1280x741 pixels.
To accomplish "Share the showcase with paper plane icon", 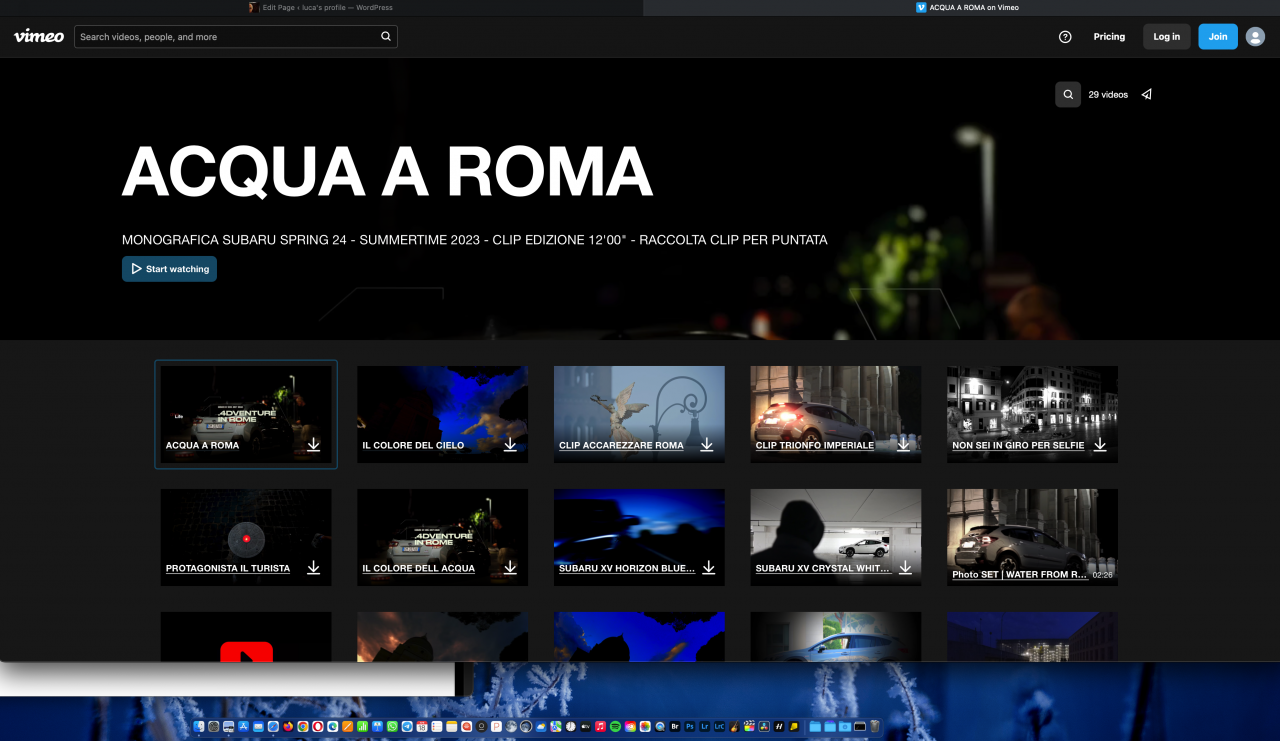I will tap(1146, 94).
